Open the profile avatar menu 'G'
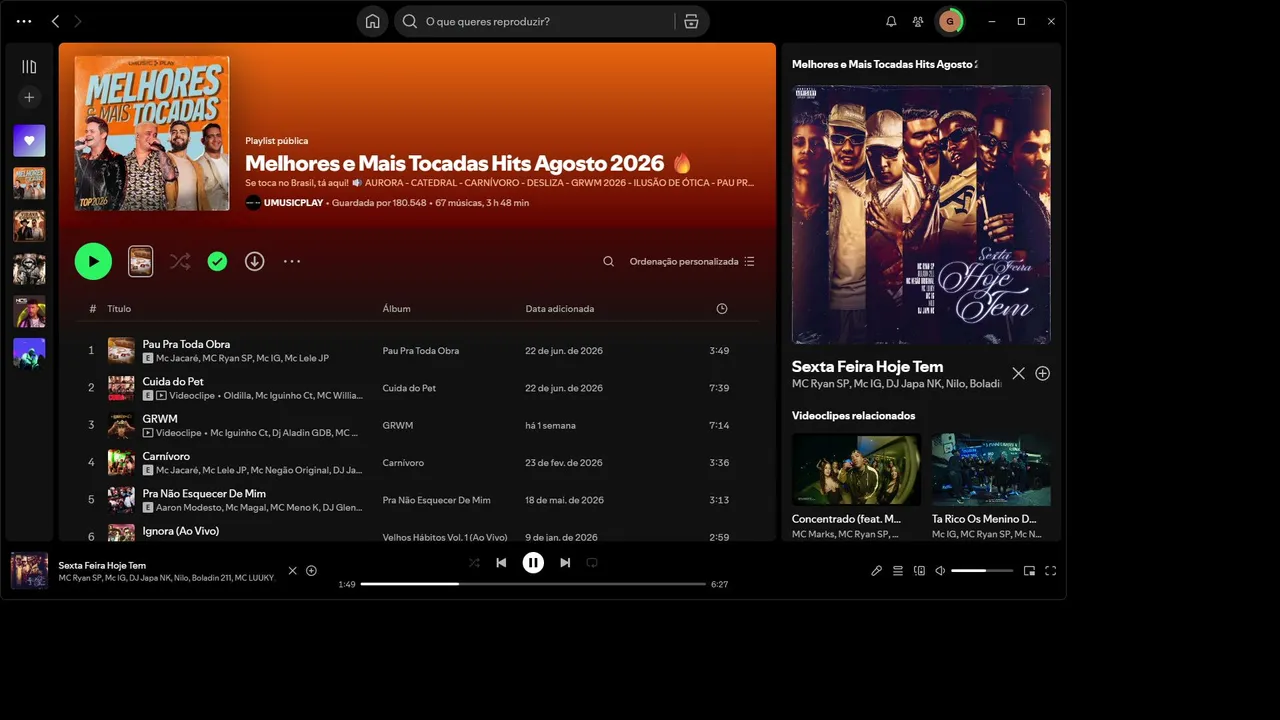The height and width of the screenshot is (720, 1280). tap(949, 21)
